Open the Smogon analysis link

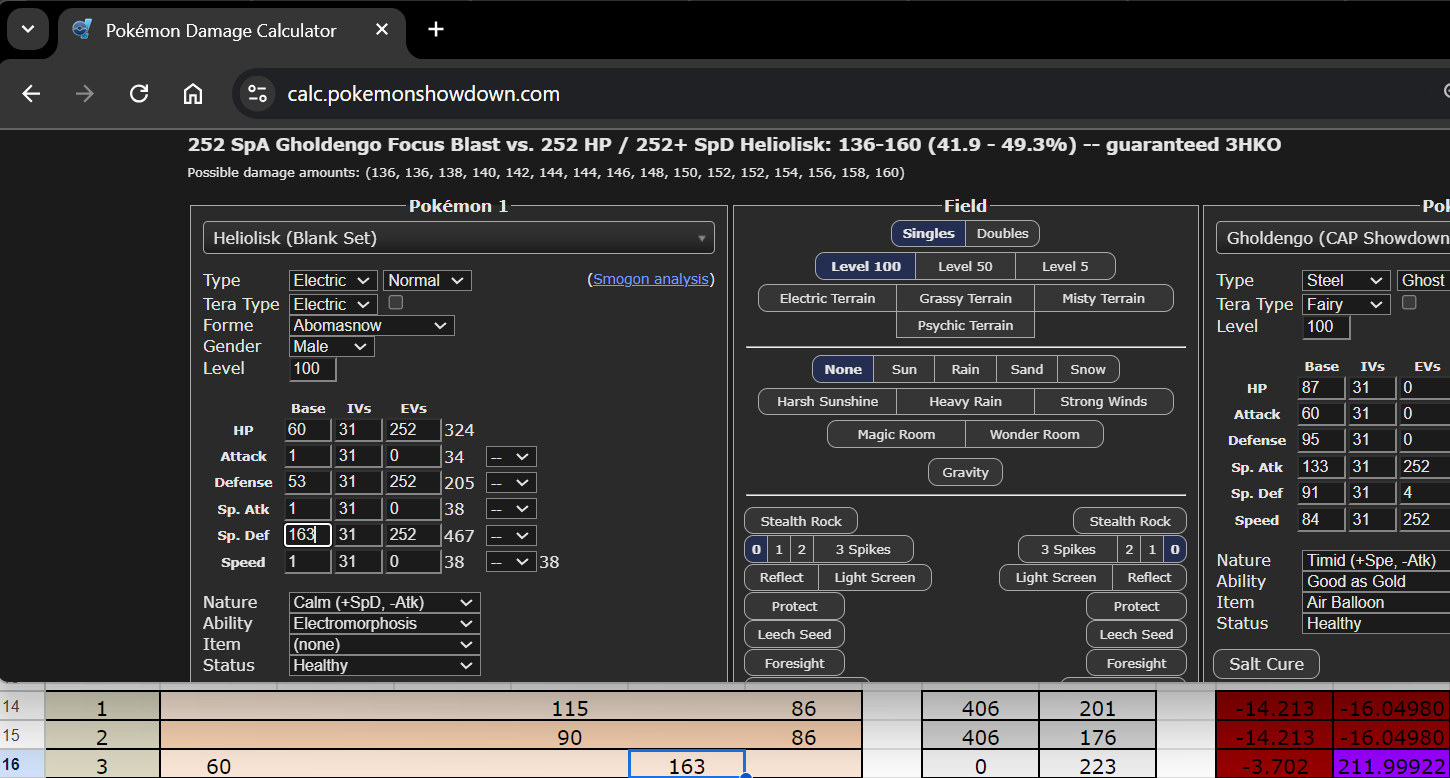click(x=651, y=280)
